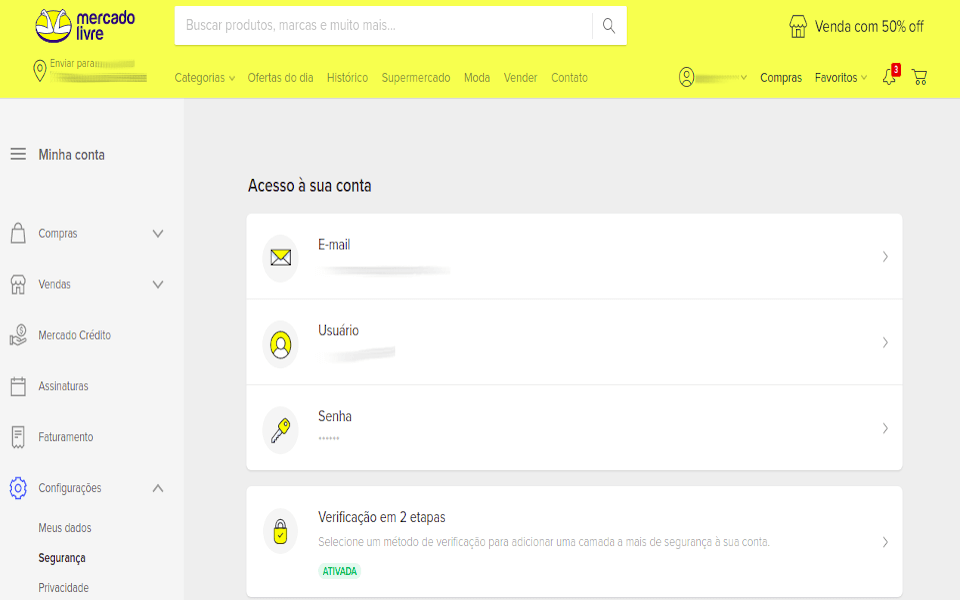Collapse the Configurações sidebar section chevron

[158, 488]
